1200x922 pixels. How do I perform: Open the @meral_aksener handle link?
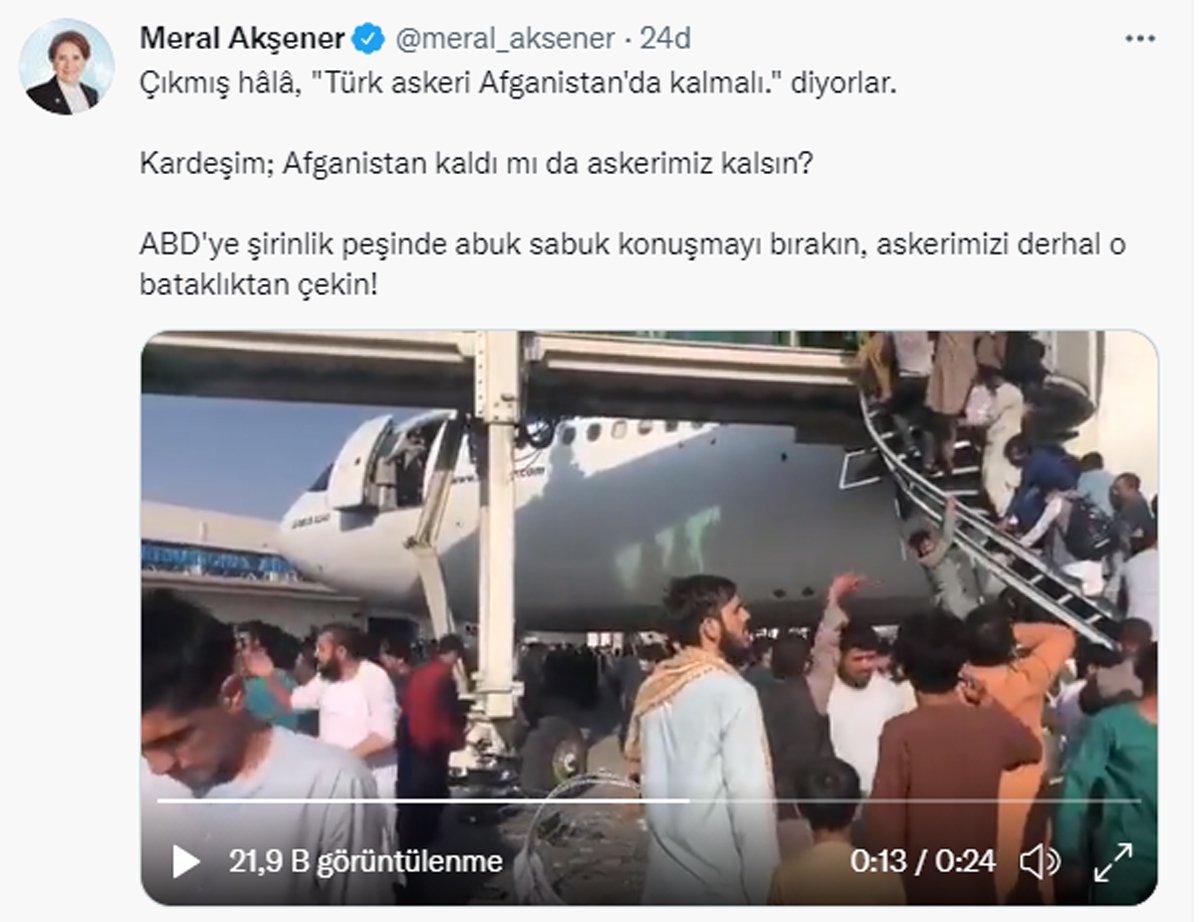click(x=505, y=39)
